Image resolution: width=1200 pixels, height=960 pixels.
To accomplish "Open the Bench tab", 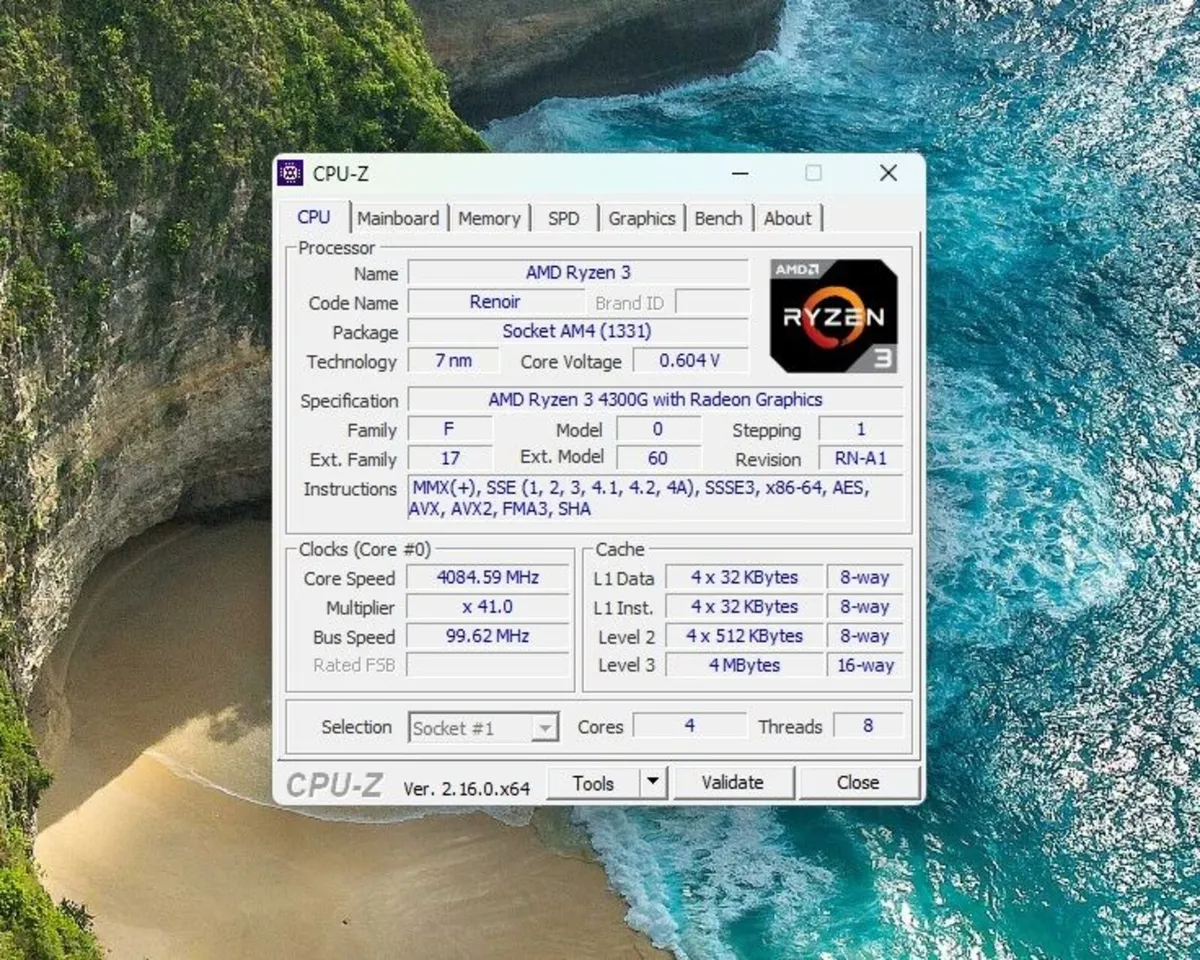I will pyautogui.click(x=718, y=218).
